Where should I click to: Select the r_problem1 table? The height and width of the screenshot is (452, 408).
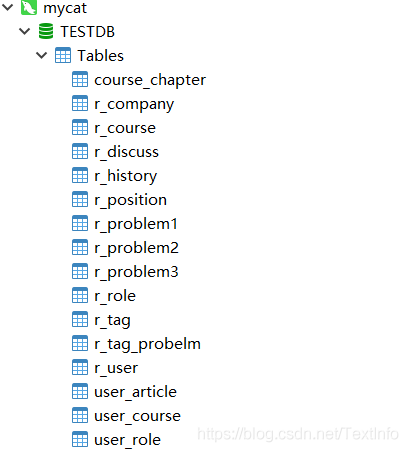click(x=136, y=224)
